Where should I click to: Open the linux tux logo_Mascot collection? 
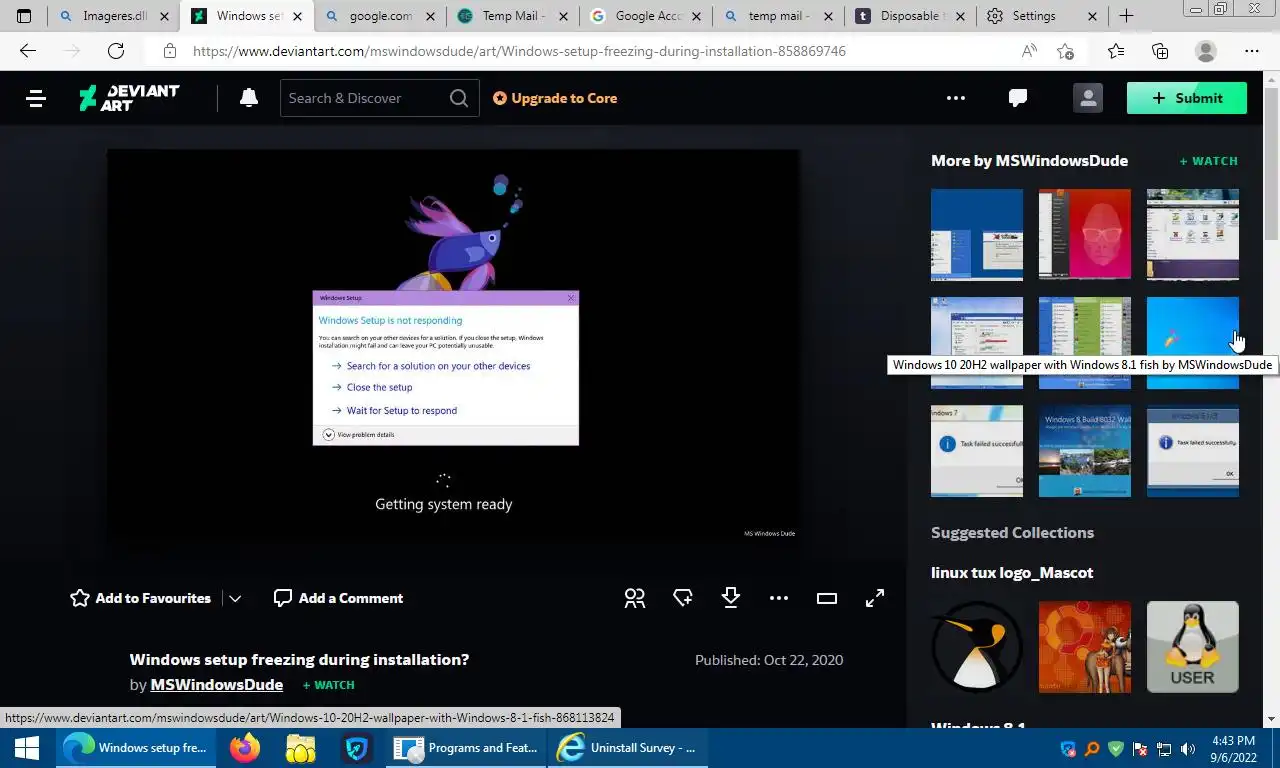1012,573
